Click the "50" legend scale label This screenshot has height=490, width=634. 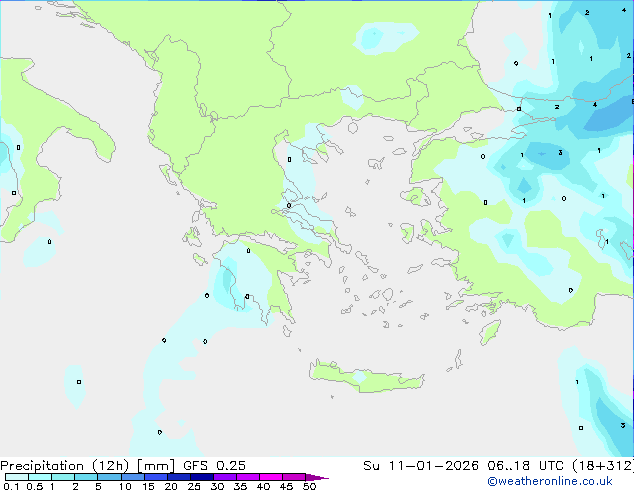point(310,486)
